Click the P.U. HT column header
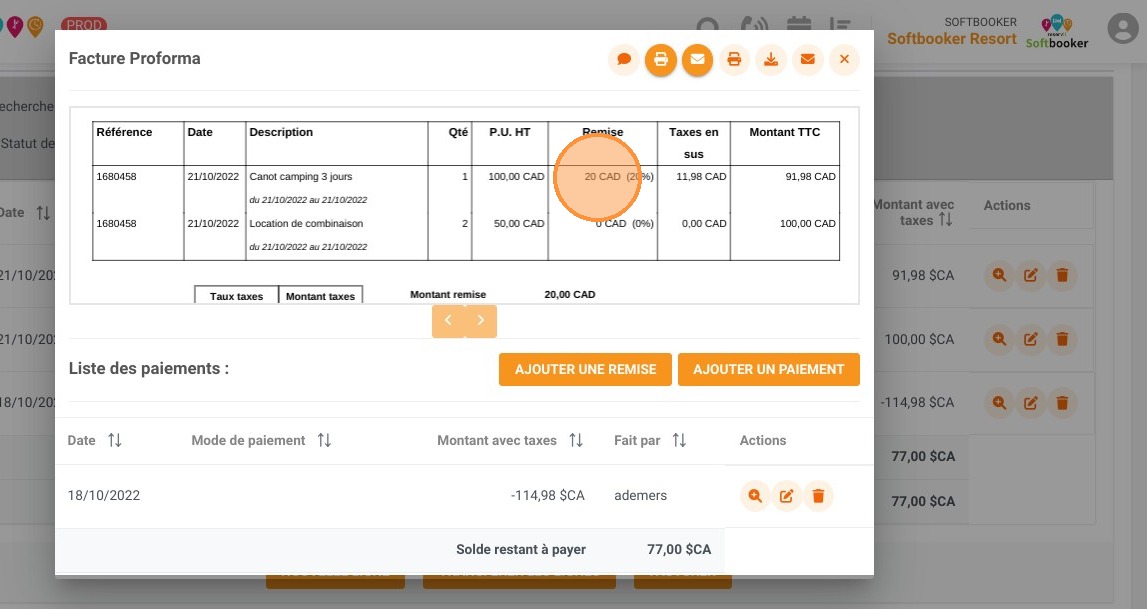The height and width of the screenshot is (609, 1147). [x=510, y=132]
